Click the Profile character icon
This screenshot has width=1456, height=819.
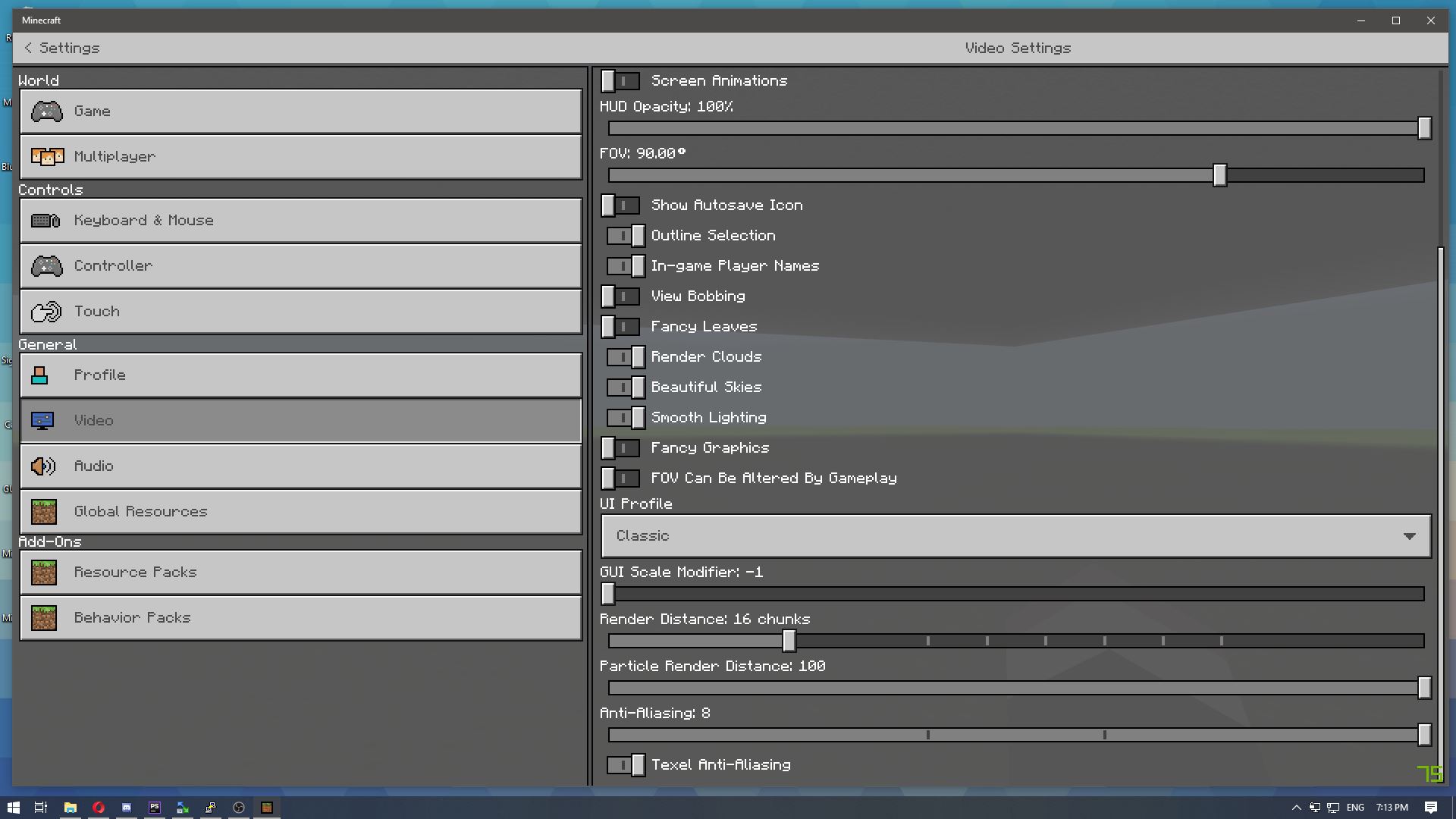[x=40, y=375]
